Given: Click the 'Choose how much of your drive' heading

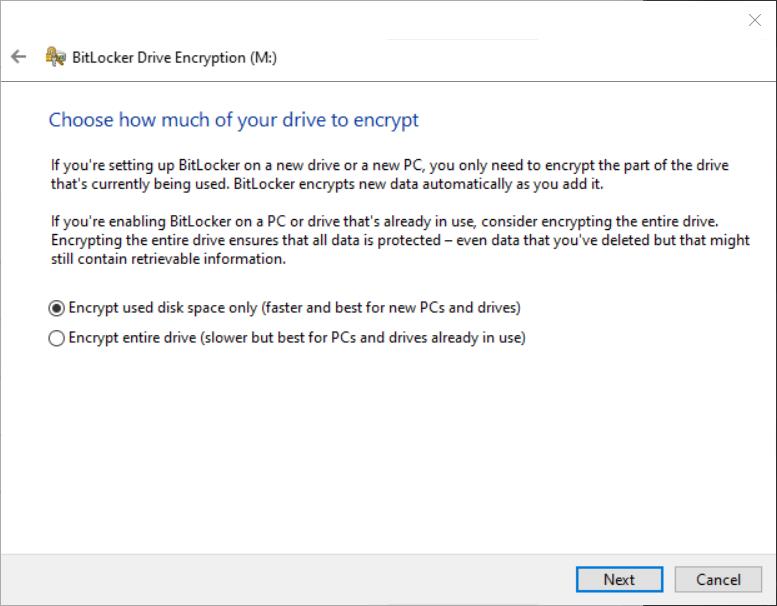Looking at the screenshot, I should (233, 120).
